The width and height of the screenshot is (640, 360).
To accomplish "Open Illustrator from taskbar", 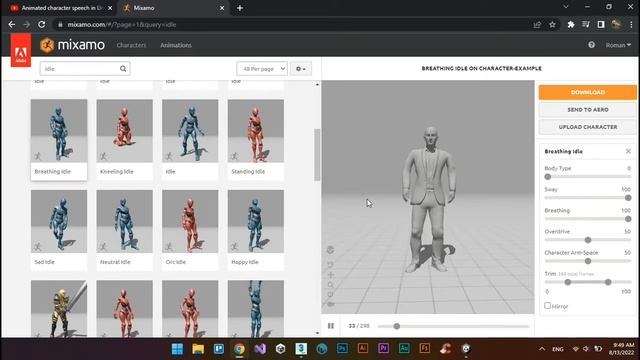I will tap(362, 349).
